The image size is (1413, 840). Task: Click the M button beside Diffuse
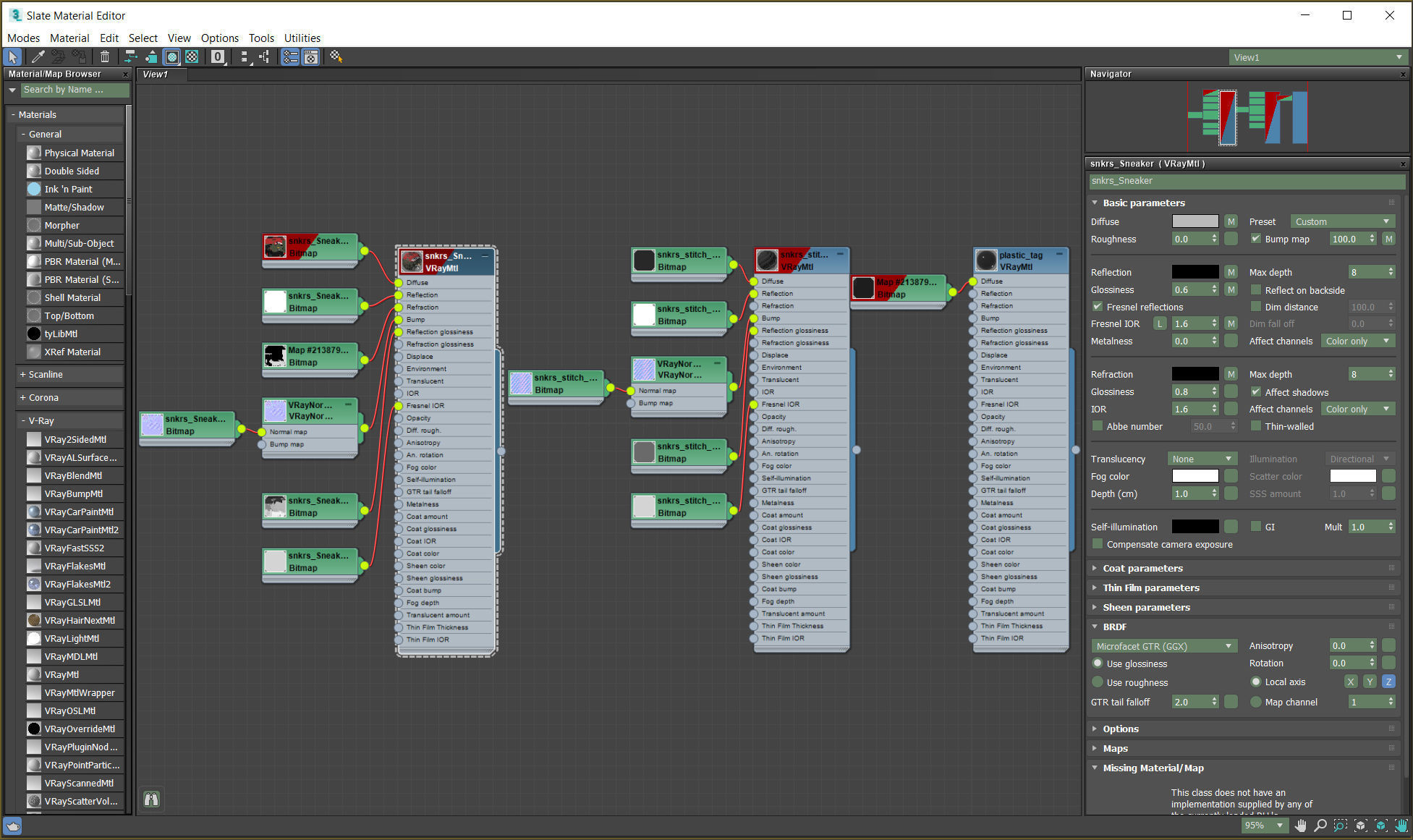coord(1231,221)
